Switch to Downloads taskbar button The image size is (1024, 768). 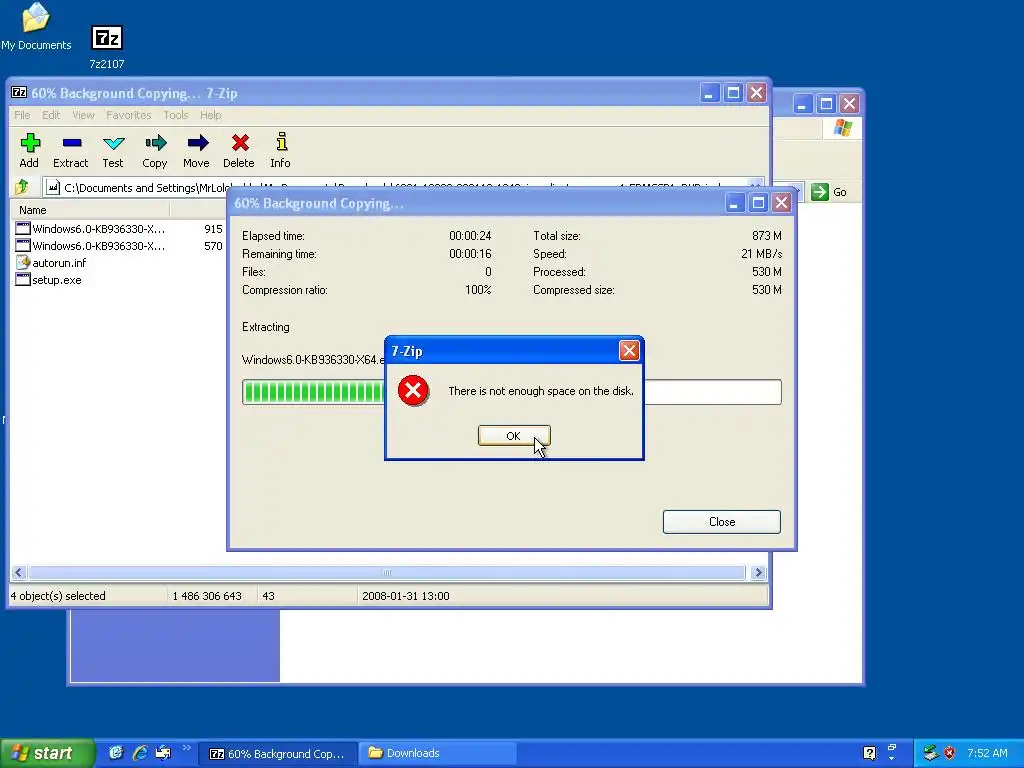coord(438,754)
